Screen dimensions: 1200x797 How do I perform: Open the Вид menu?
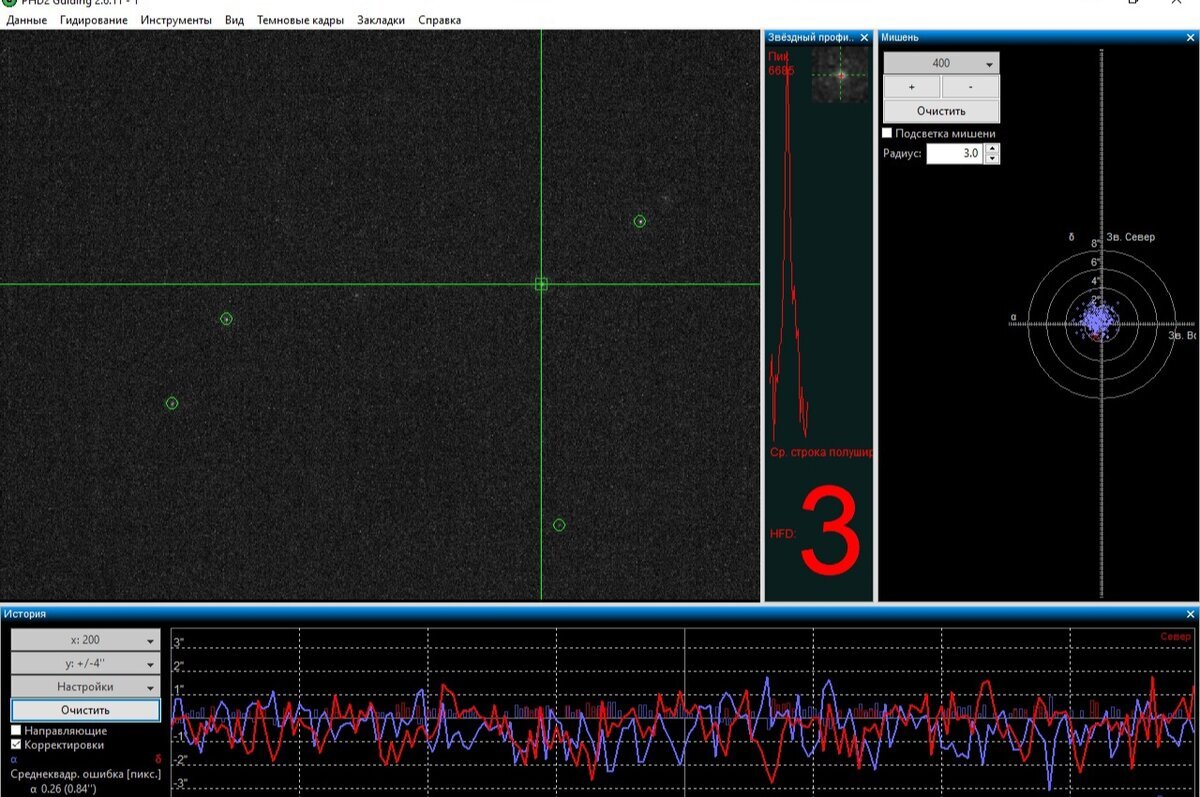[x=235, y=20]
